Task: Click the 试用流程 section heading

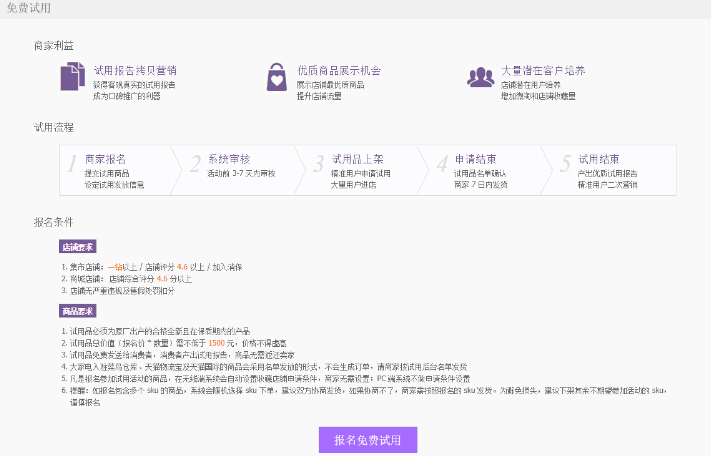Action: [53, 127]
